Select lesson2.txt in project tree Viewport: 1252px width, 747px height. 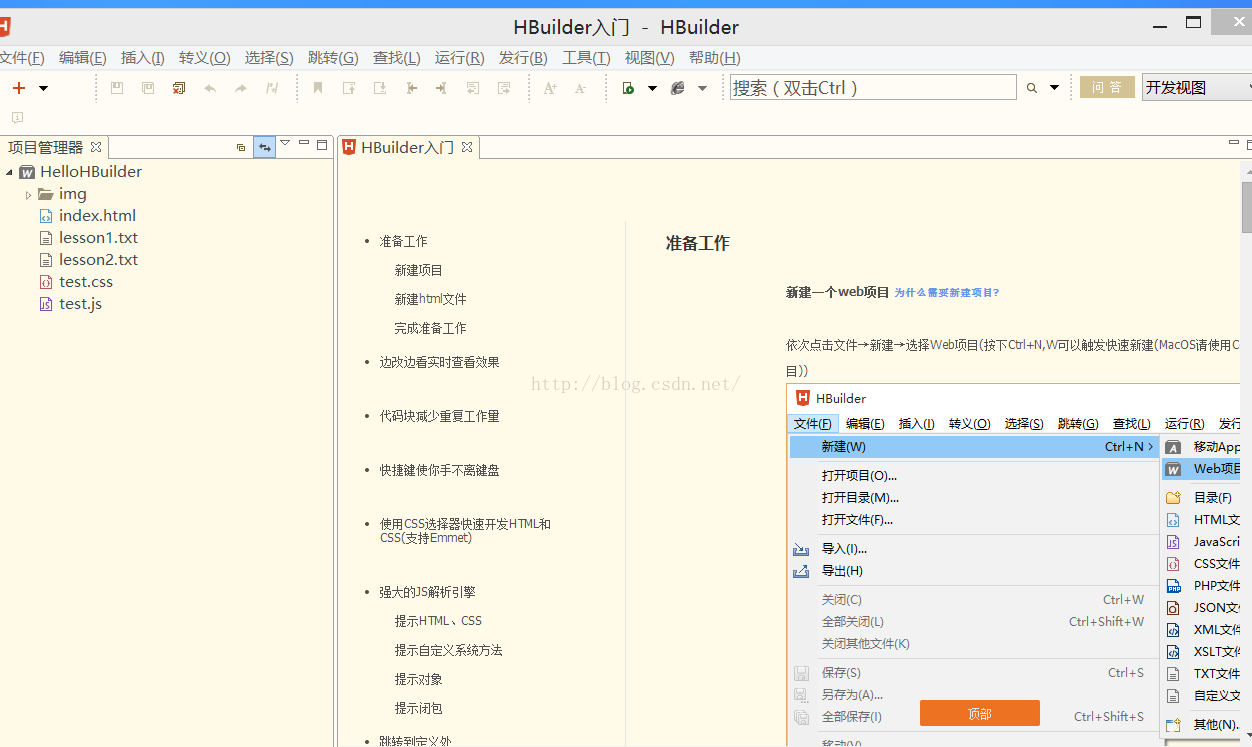click(98, 260)
